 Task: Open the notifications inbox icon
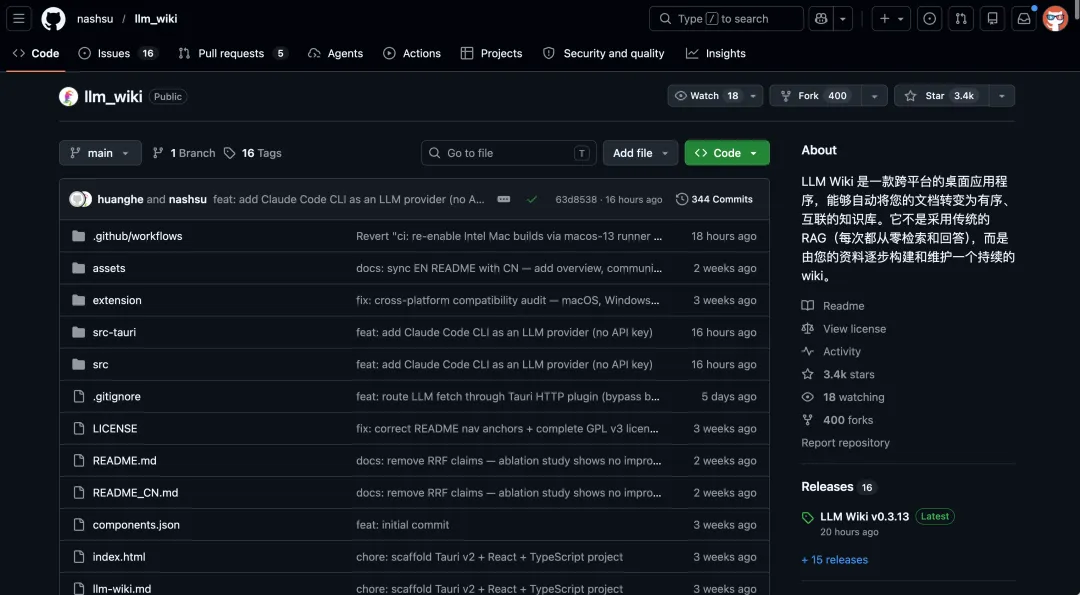[x=1023, y=18]
